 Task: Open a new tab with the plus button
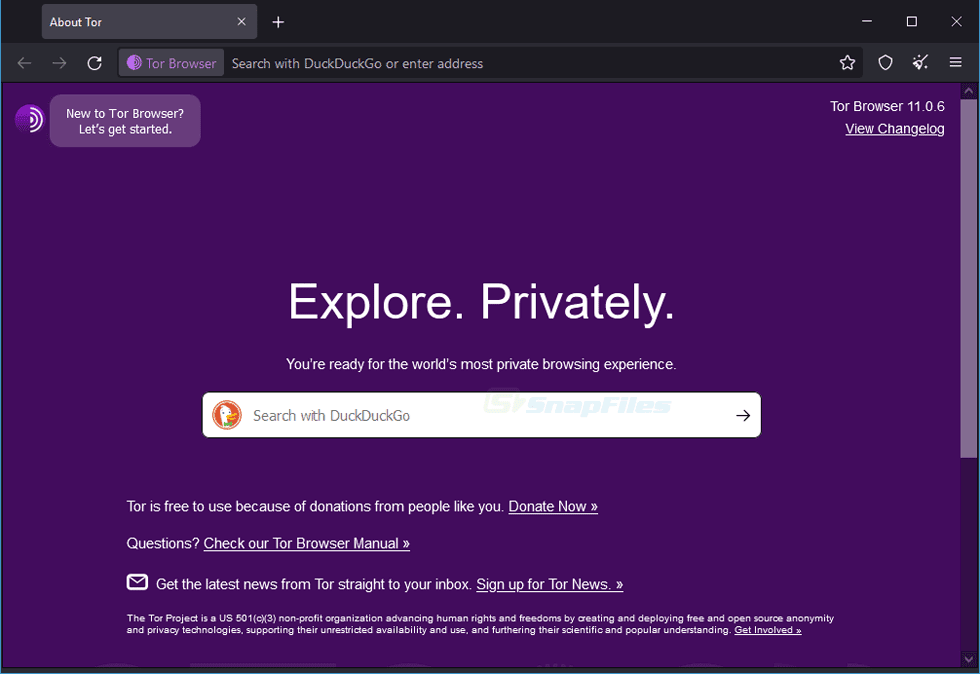(x=278, y=21)
